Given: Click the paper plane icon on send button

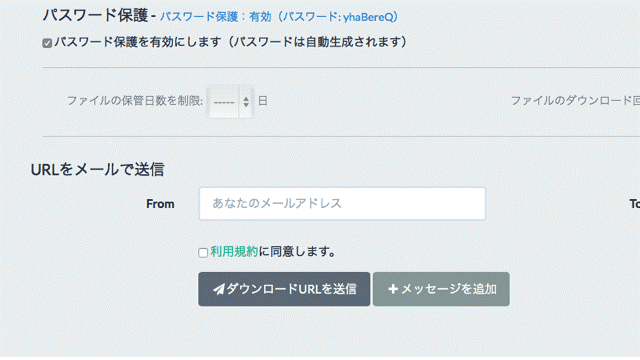Looking at the screenshot, I should pyautogui.click(x=219, y=289).
